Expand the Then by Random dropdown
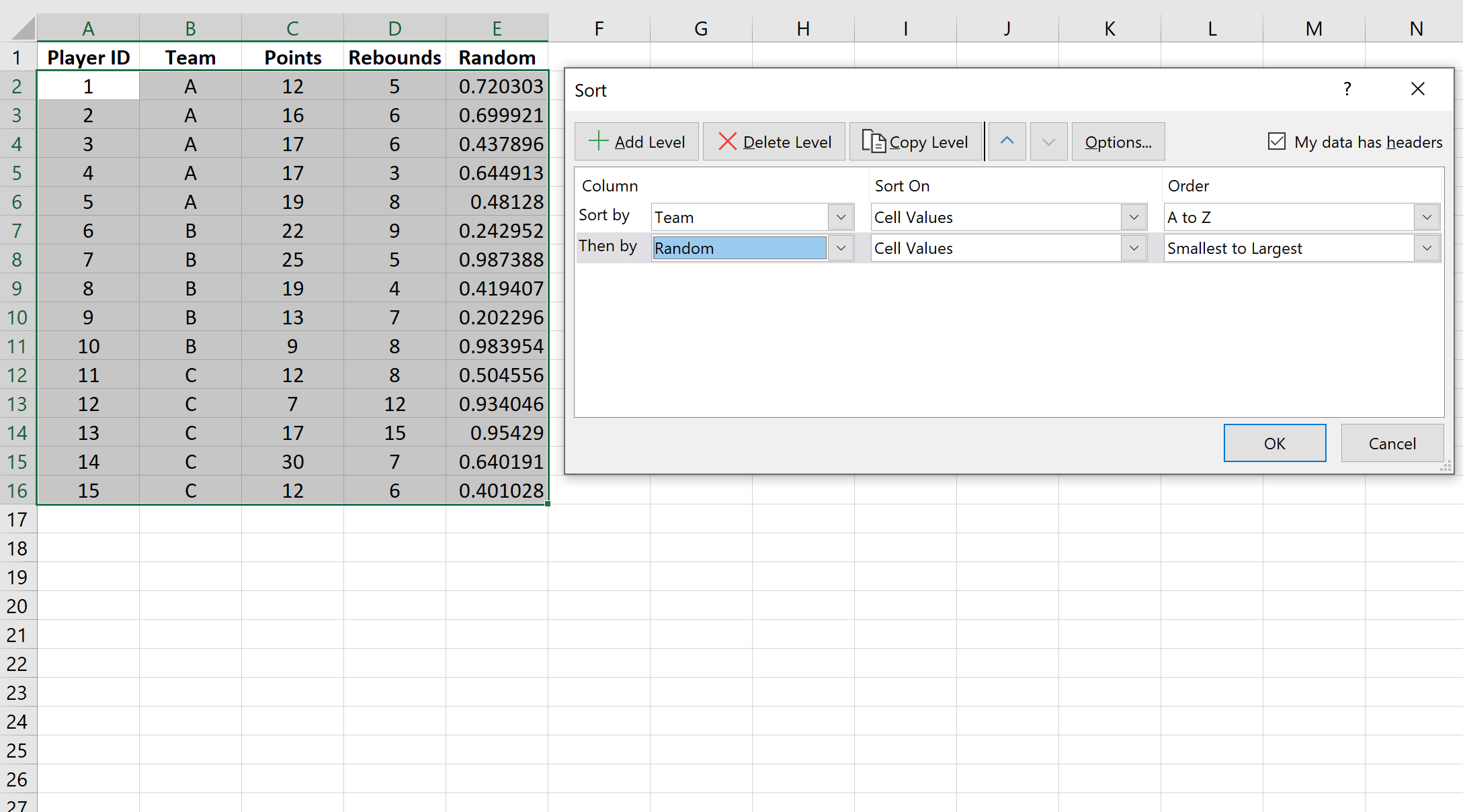 (841, 249)
